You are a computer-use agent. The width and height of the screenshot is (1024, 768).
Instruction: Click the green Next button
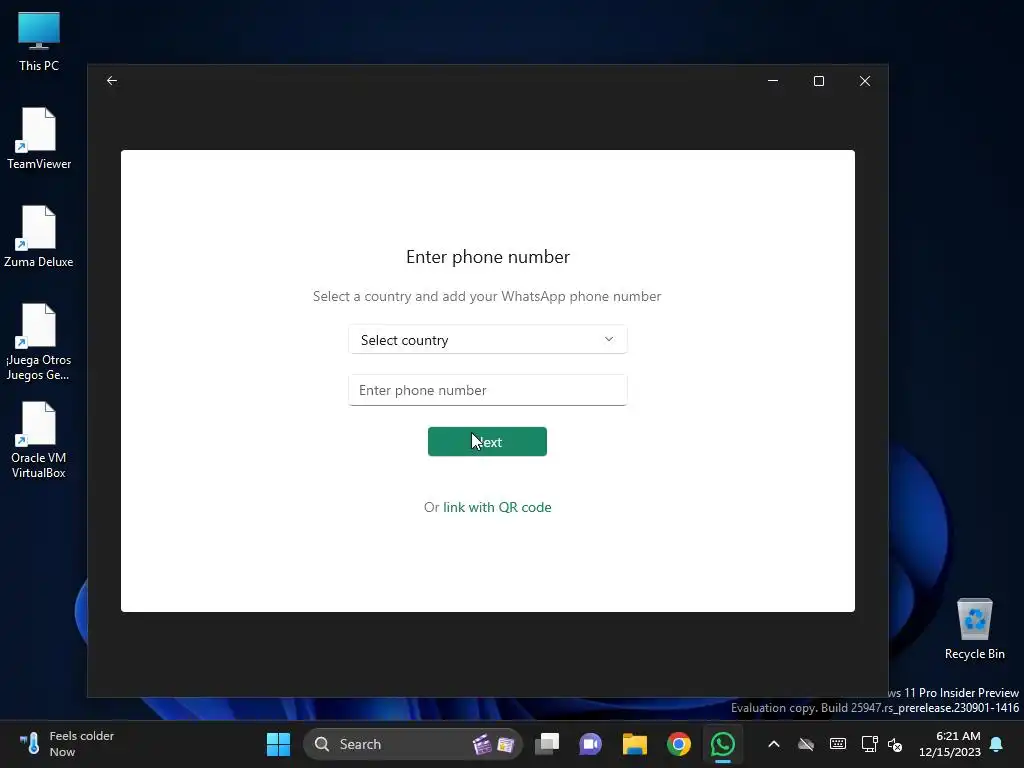tap(487, 441)
